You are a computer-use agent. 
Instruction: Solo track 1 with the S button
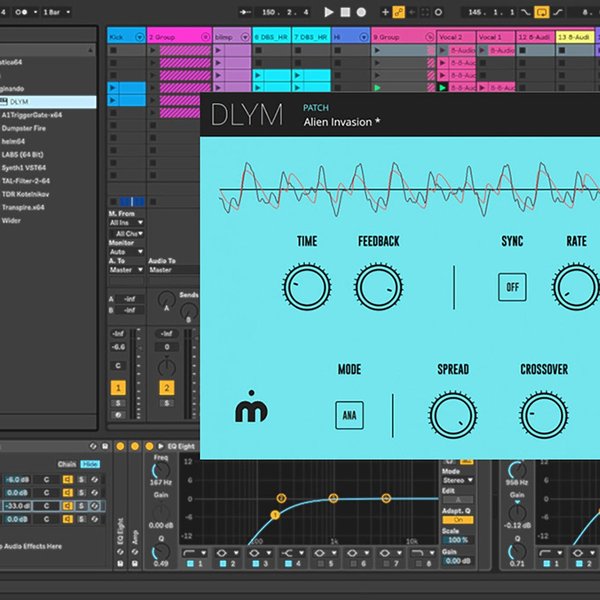[118, 402]
